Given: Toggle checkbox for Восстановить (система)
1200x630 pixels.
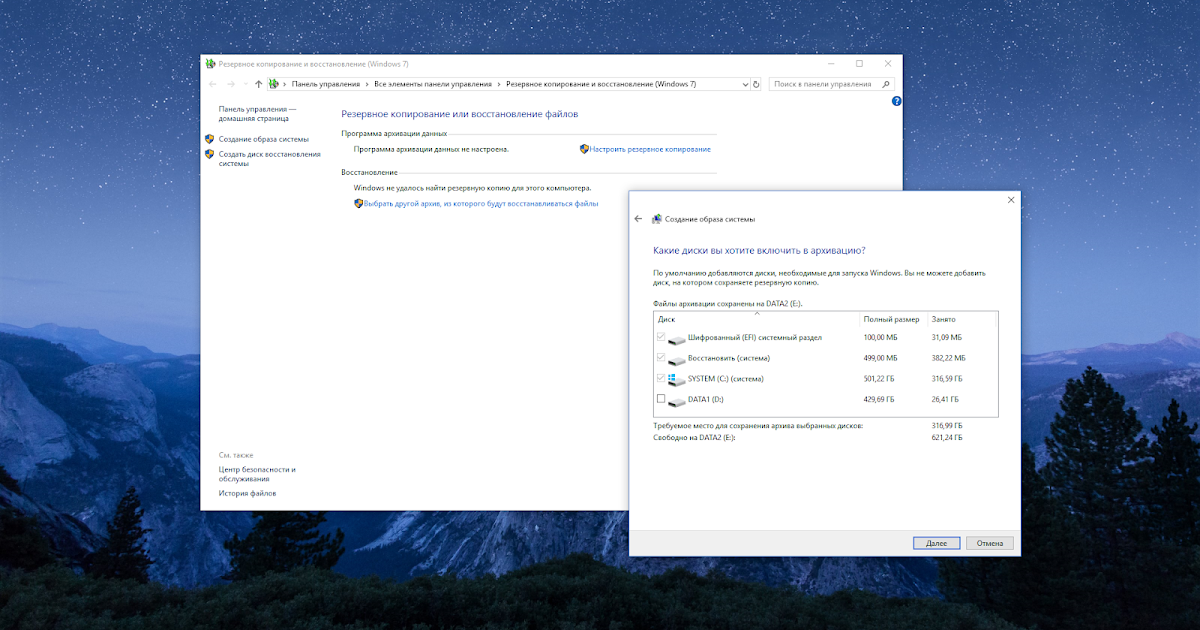Looking at the screenshot, I should 660,357.
